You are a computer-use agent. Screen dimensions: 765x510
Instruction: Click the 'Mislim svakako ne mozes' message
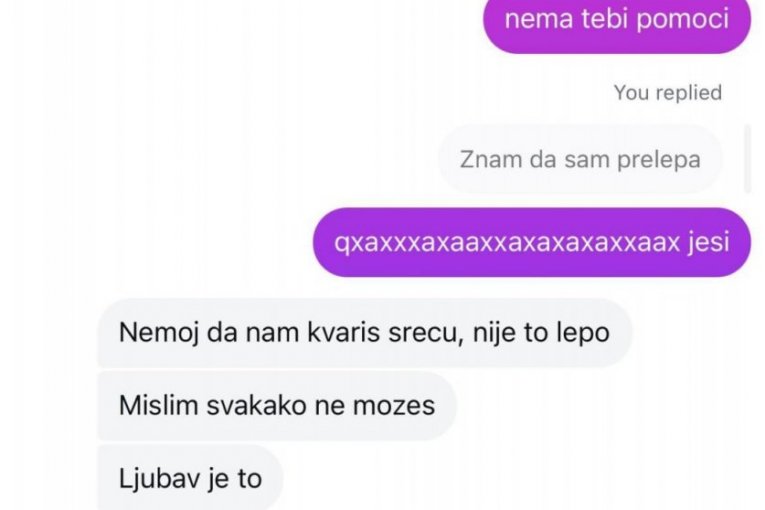click(277, 406)
